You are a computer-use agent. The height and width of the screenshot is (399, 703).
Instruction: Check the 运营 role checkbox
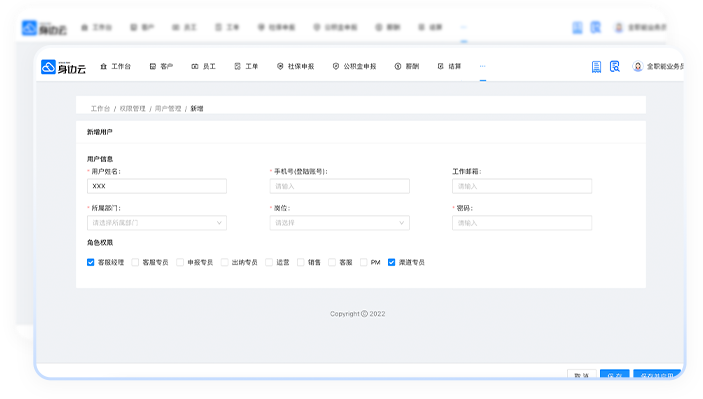pos(269,262)
